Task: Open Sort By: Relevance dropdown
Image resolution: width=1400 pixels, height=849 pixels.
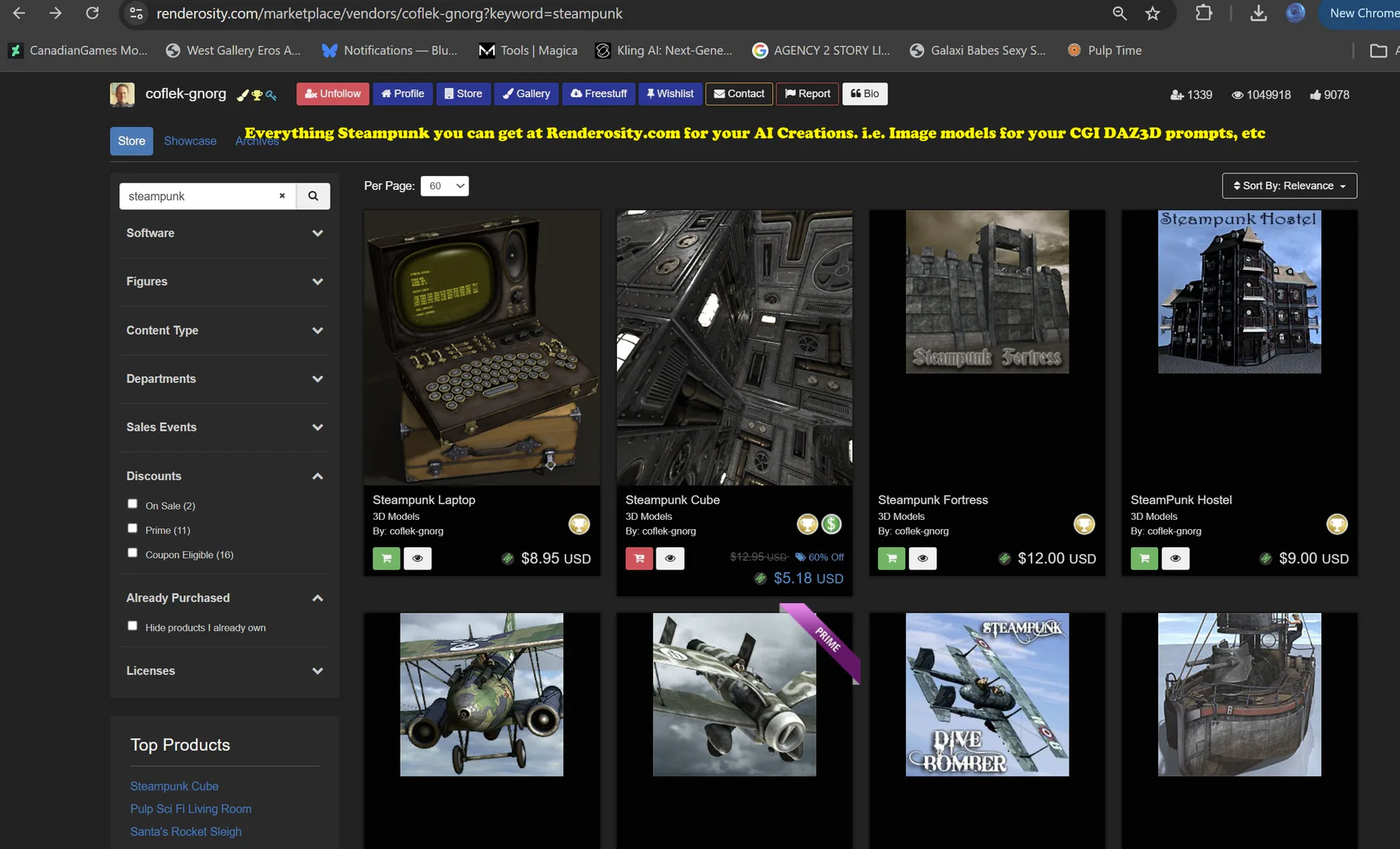Action: point(1290,186)
